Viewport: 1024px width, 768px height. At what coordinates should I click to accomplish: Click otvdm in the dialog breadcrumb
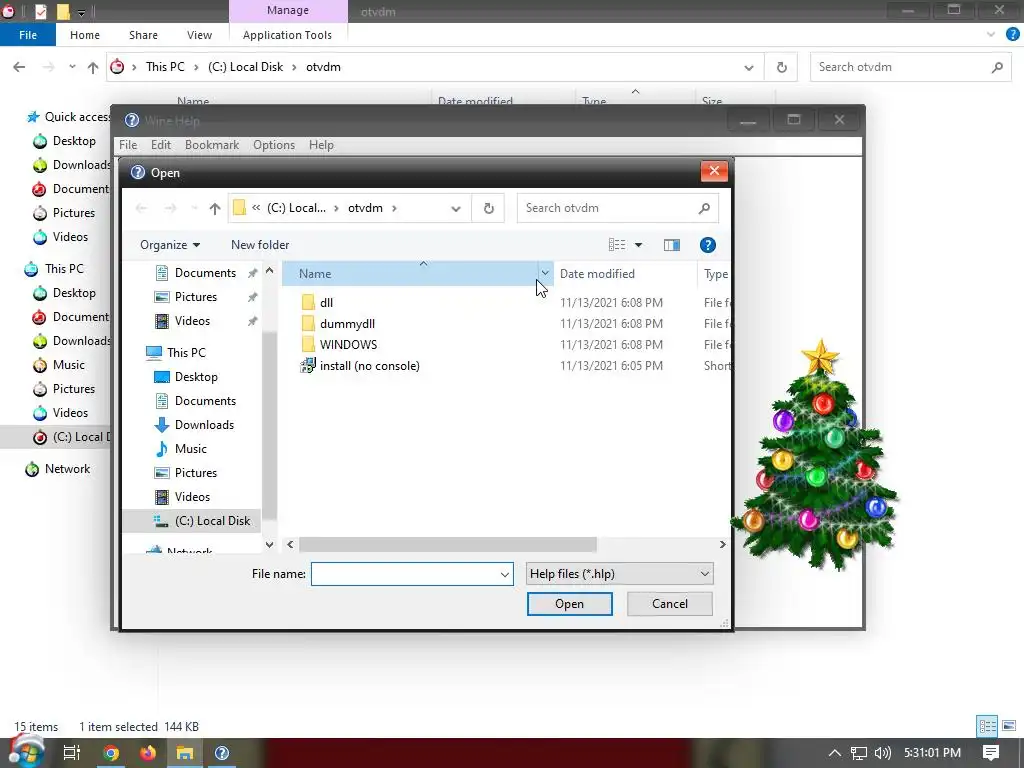[365, 208]
